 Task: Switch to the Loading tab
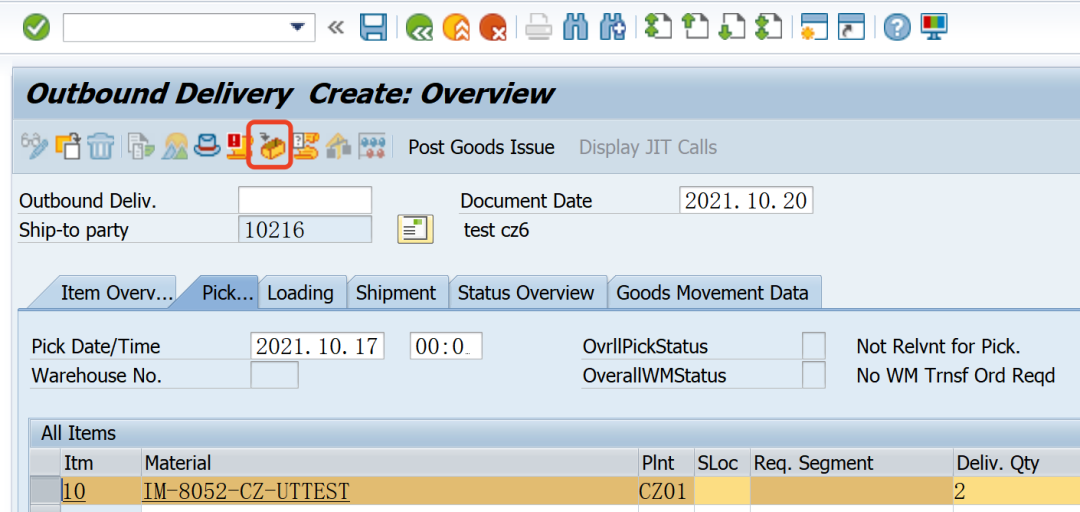pos(300,293)
